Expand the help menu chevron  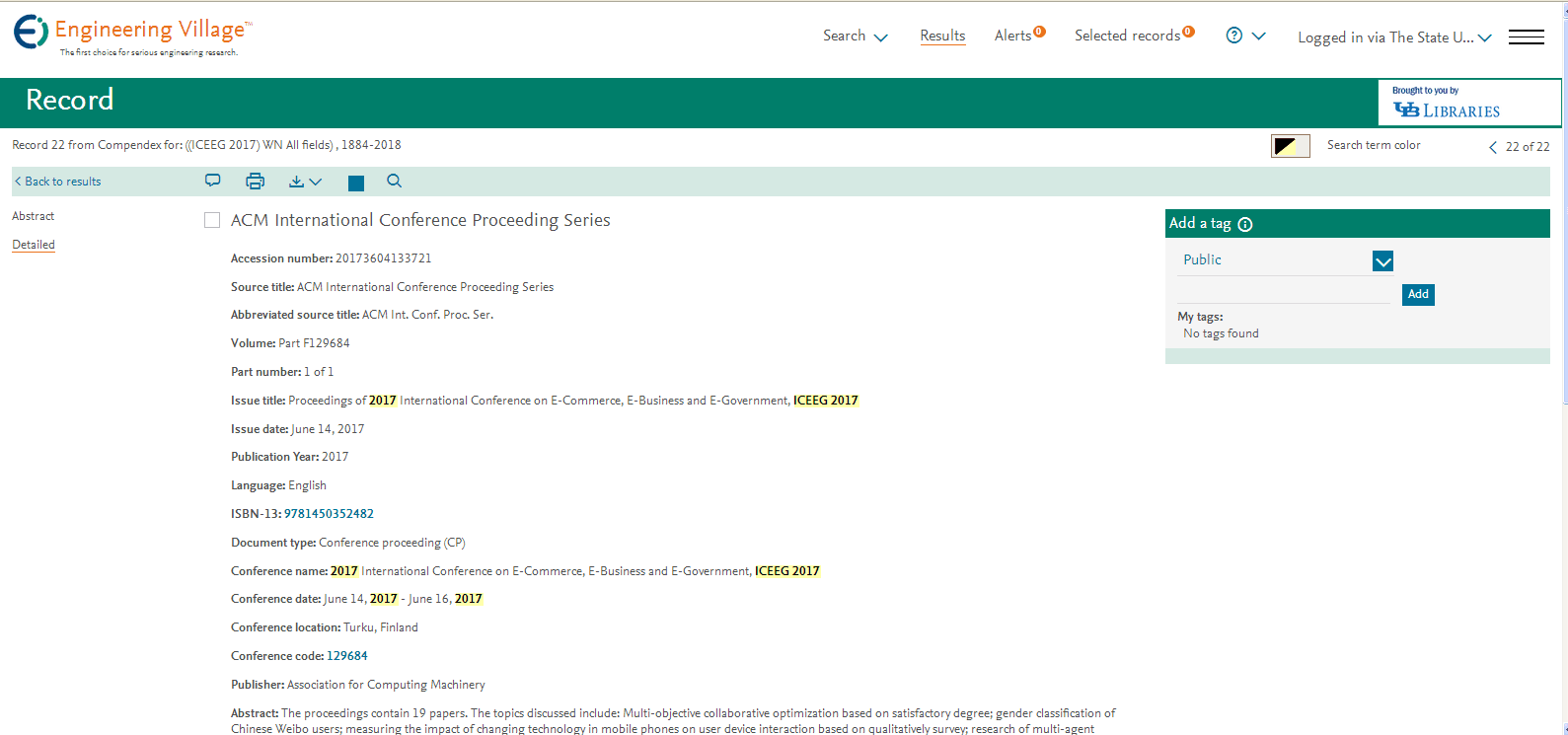pos(1258,36)
